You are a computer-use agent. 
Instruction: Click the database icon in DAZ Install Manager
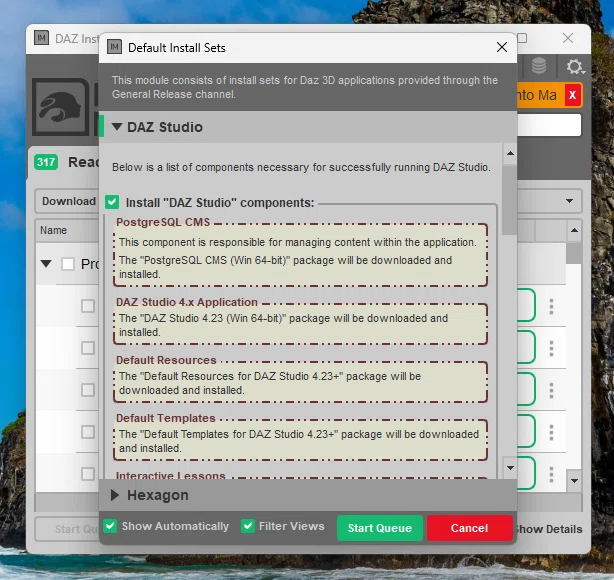(539, 66)
